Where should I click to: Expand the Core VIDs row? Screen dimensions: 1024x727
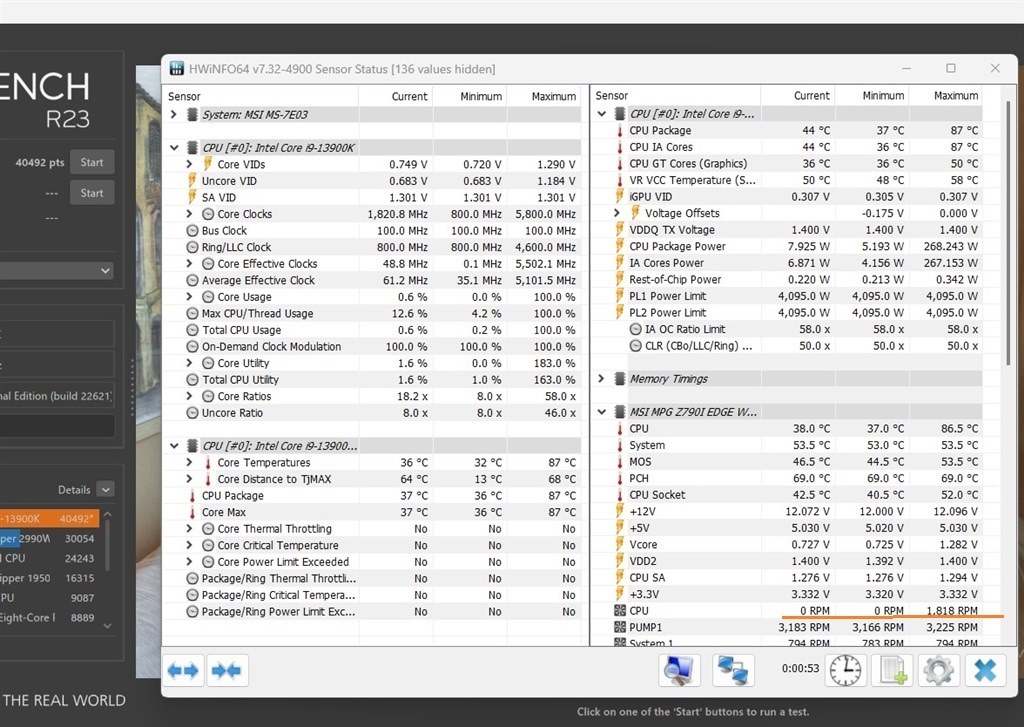coord(189,164)
